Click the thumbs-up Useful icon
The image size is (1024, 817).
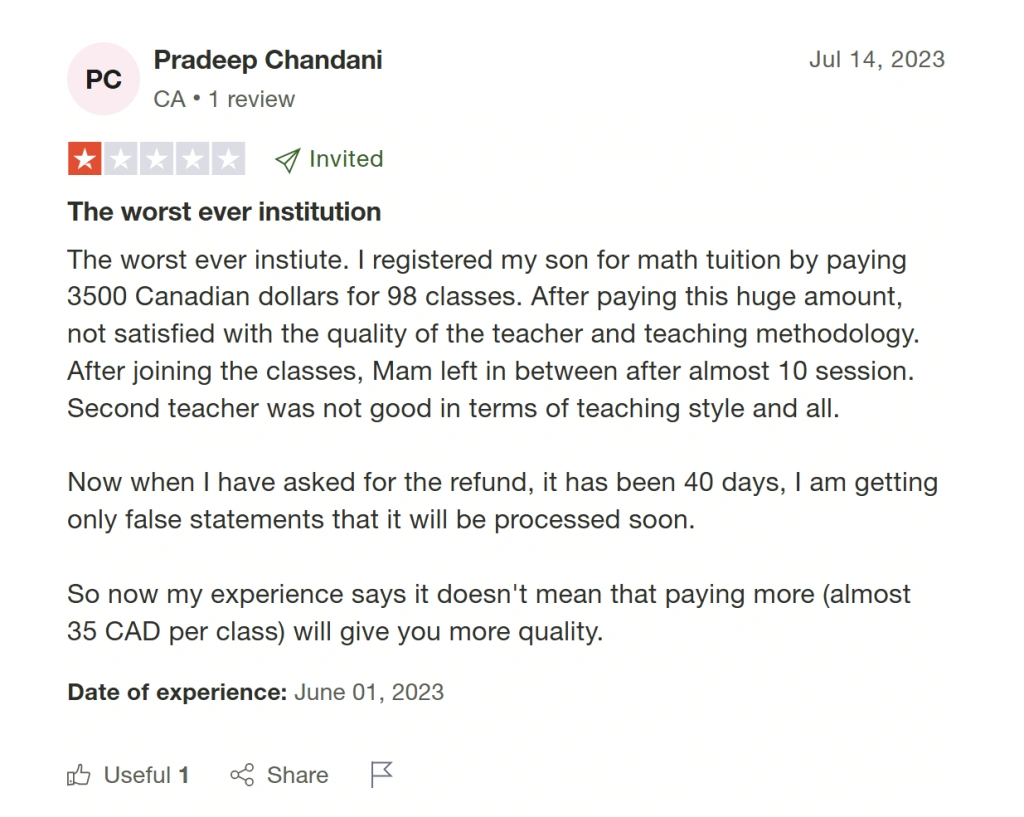(78, 775)
